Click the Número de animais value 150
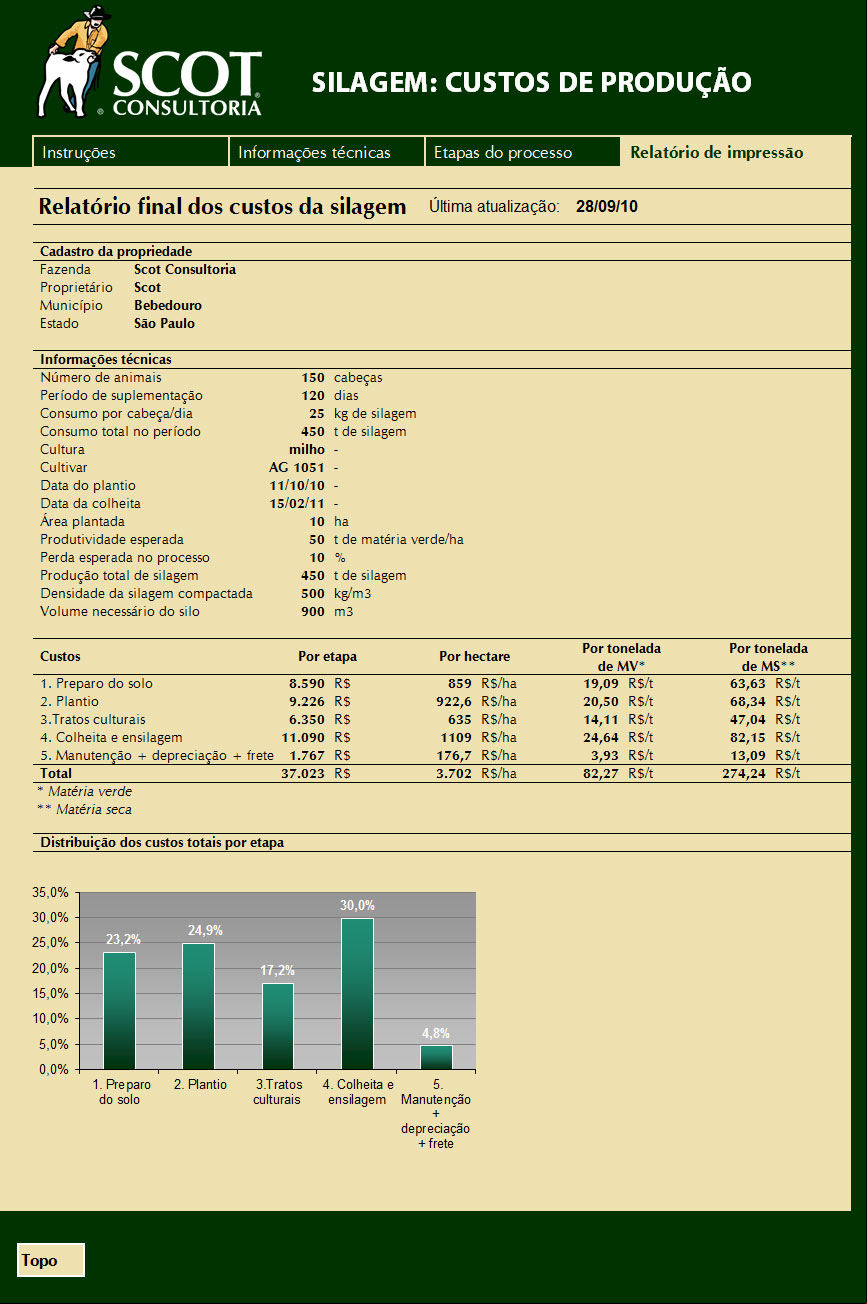 tap(313, 378)
